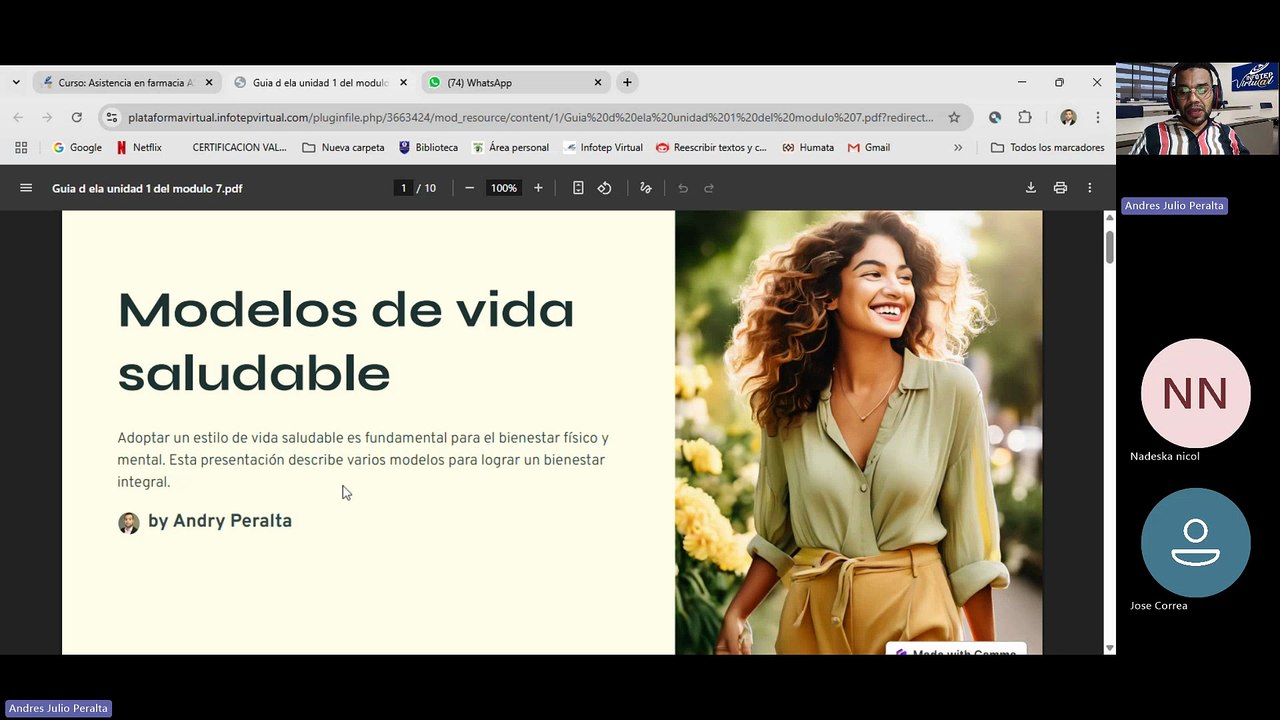Open the Extensions puzzle icon
1280x720 pixels.
point(1025,117)
